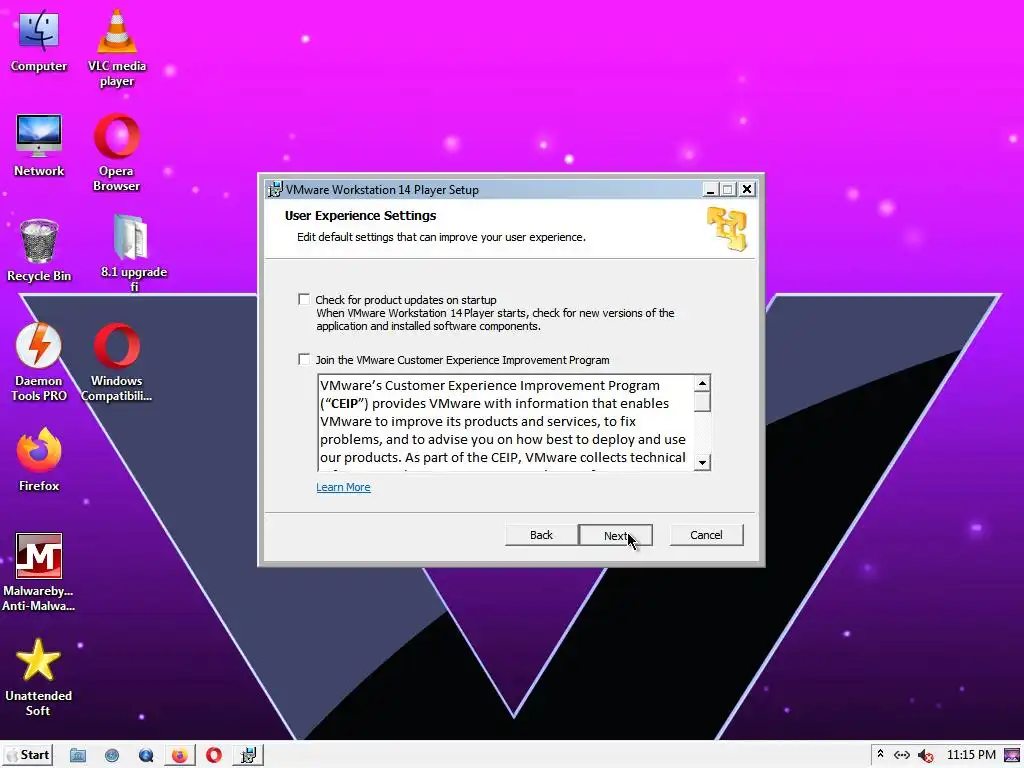Click the VMware logo in dialog header
The width and height of the screenshot is (1024, 768).
click(727, 229)
